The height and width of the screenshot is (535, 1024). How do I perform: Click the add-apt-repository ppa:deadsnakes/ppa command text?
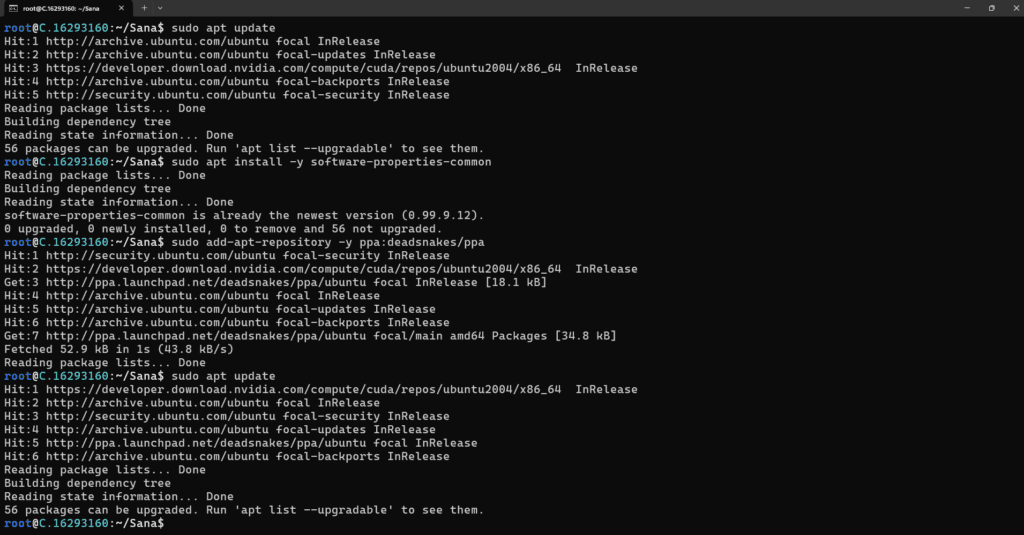click(328, 242)
